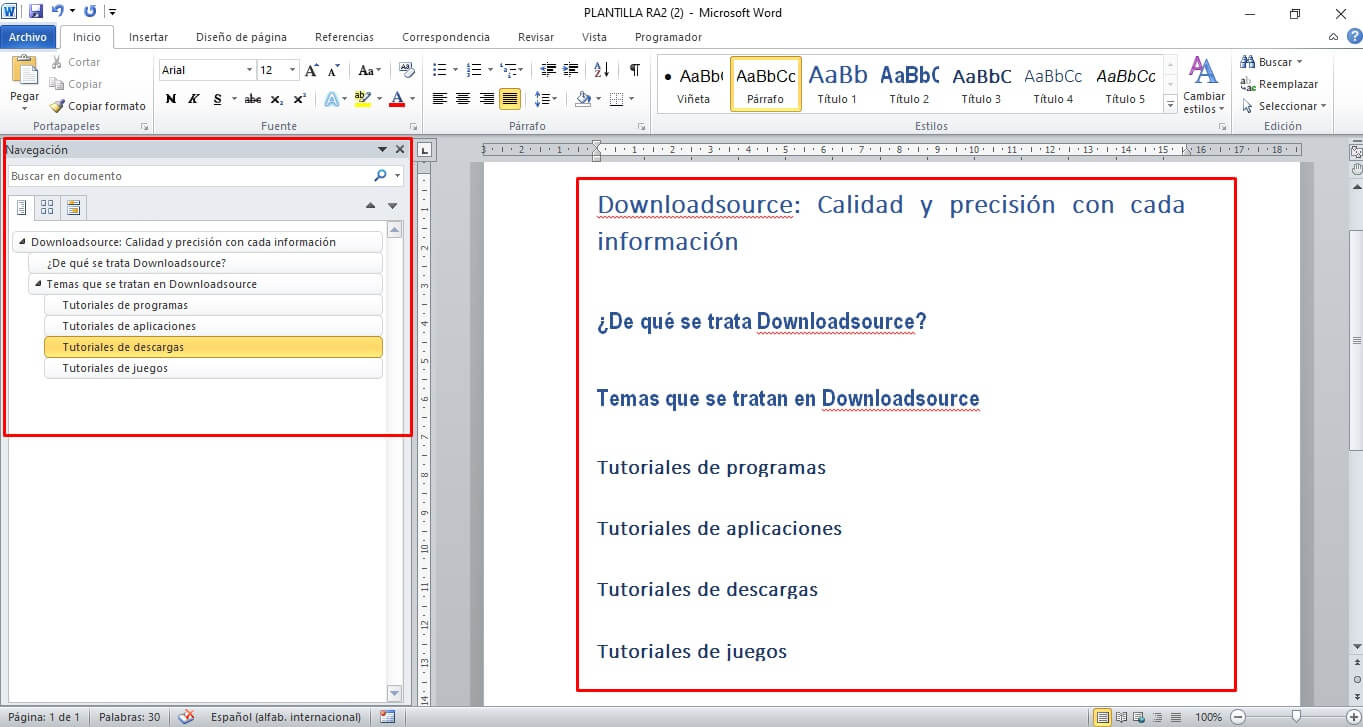Select Tutoriales de juegos in navigation
Screen dimensions: 1363x727
click(x=214, y=368)
